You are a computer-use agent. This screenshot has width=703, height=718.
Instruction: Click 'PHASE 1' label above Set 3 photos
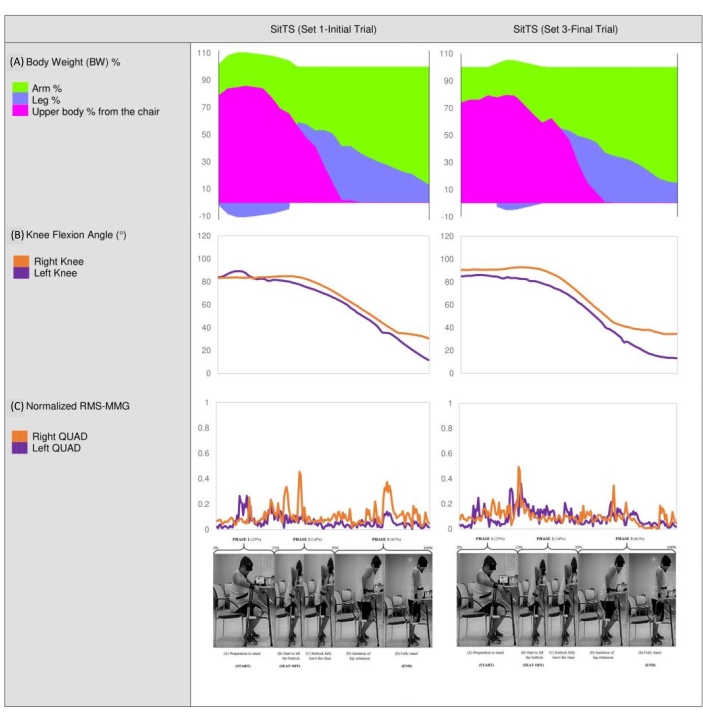[490, 538]
